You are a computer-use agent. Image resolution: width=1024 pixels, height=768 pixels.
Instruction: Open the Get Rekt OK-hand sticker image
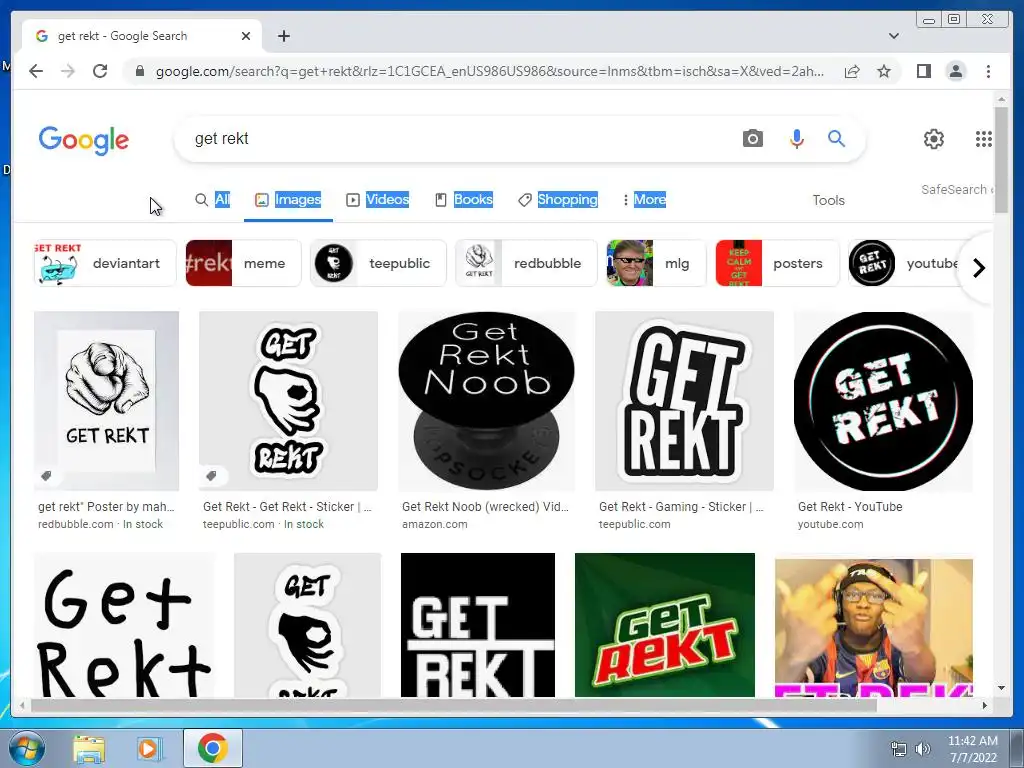pyautogui.click(x=288, y=401)
